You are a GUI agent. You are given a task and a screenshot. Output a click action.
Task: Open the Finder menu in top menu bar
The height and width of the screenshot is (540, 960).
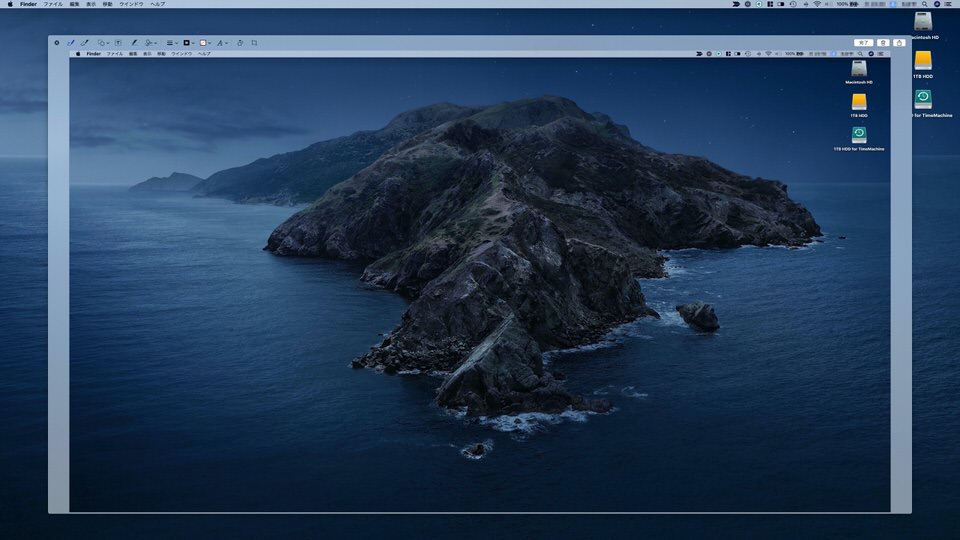(x=28, y=4)
